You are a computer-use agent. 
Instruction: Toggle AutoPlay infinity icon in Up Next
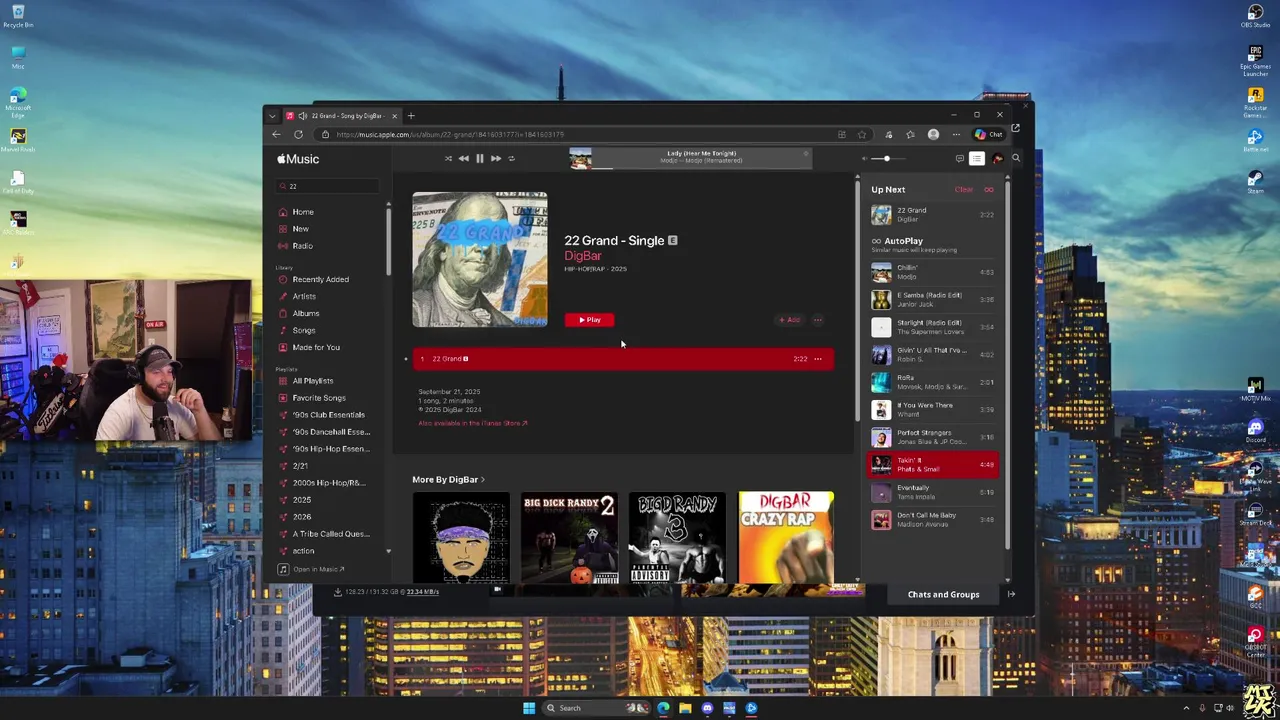[x=988, y=189]
